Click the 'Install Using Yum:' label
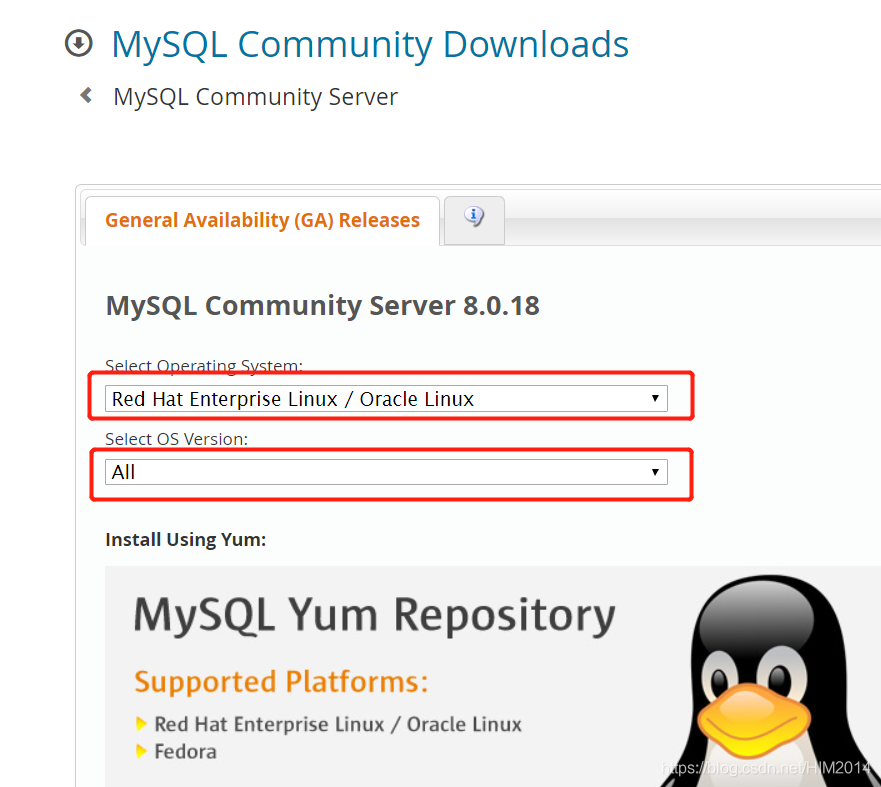Screen dimensions: 881x787 (x=186, y=540)
